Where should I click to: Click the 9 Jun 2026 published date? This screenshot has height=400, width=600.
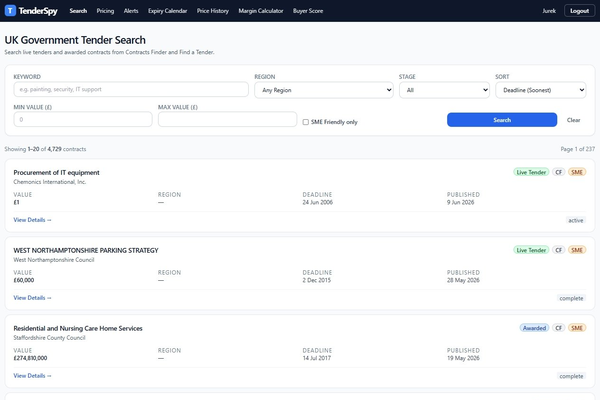pyautogui.click(x=460, y=202)
